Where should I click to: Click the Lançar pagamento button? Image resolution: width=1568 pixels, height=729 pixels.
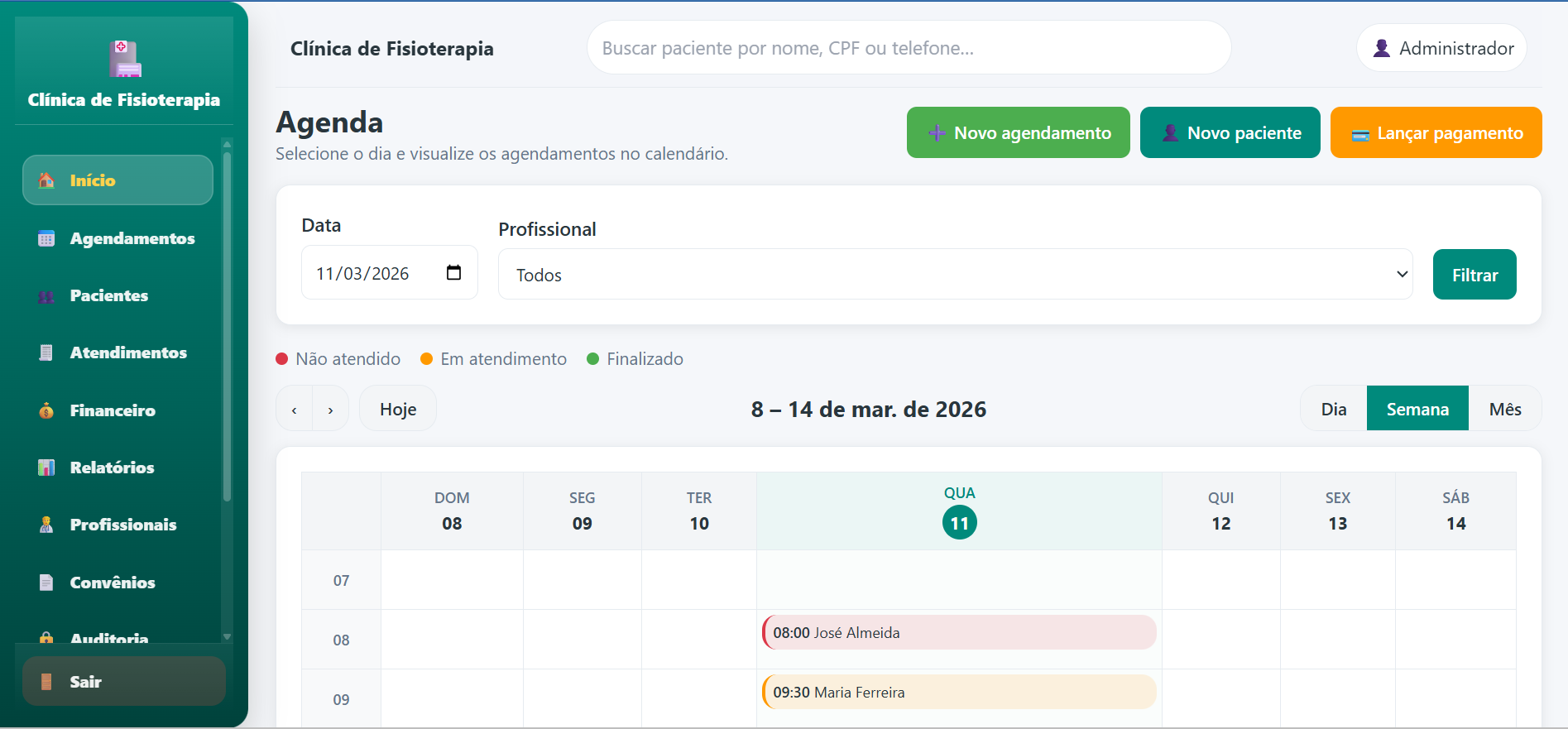[x=1436, y=132]
